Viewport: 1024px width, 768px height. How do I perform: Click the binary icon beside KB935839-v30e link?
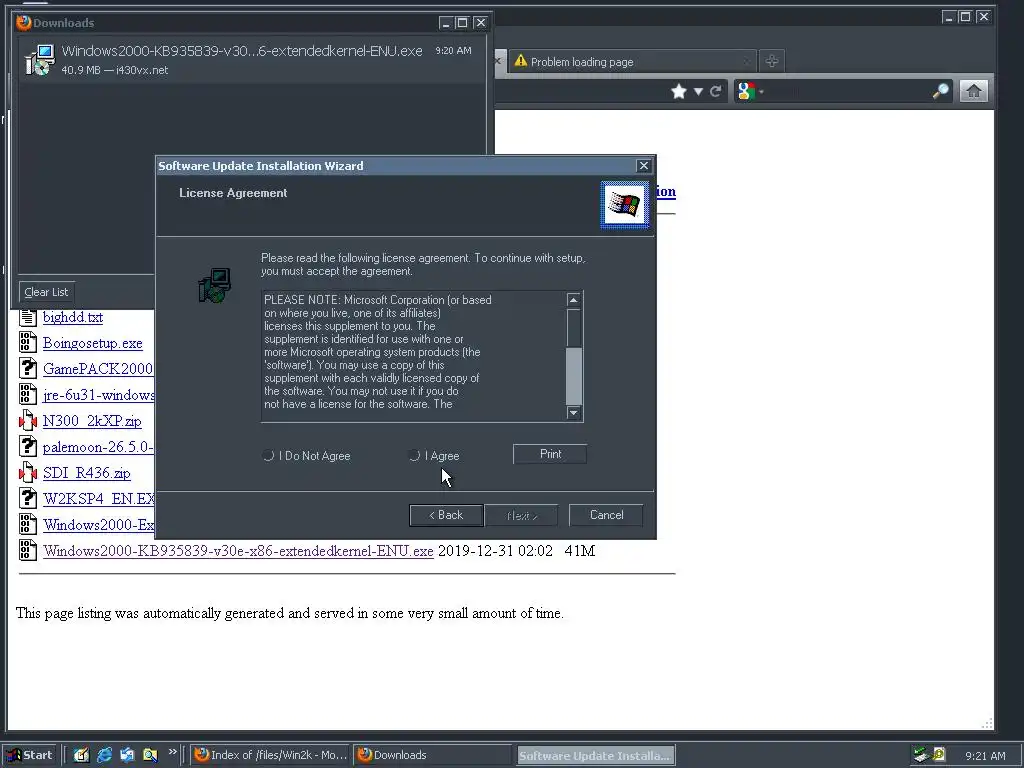[x=27, y=550]
